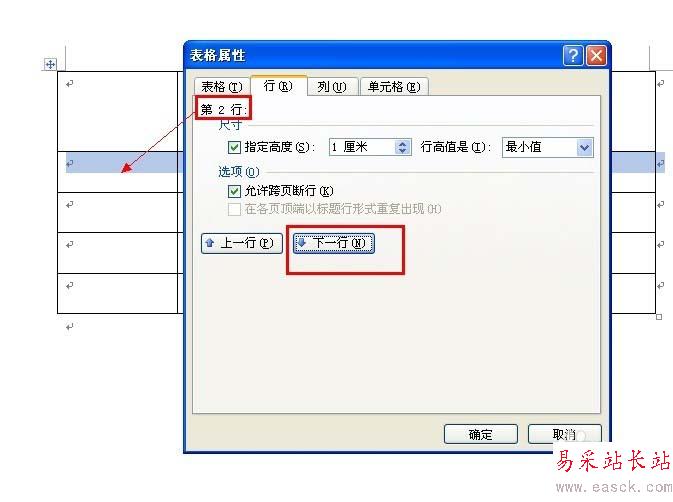Open the 单元格 tab
The height and width of the screenshot is (502, 673).
click(394, 87)
